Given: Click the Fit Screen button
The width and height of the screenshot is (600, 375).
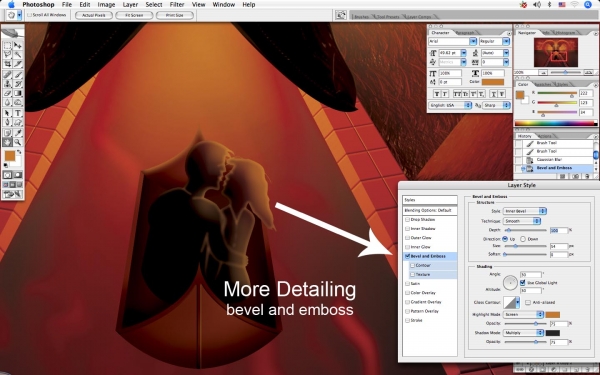Looking at the screenshot, I should tap(134, 15).
